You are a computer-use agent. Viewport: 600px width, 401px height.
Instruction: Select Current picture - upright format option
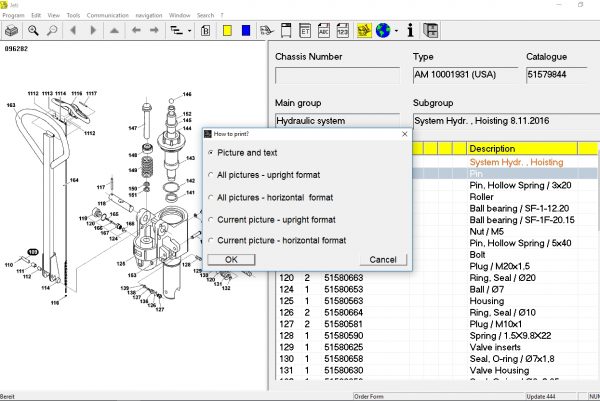tap(210, 220)
